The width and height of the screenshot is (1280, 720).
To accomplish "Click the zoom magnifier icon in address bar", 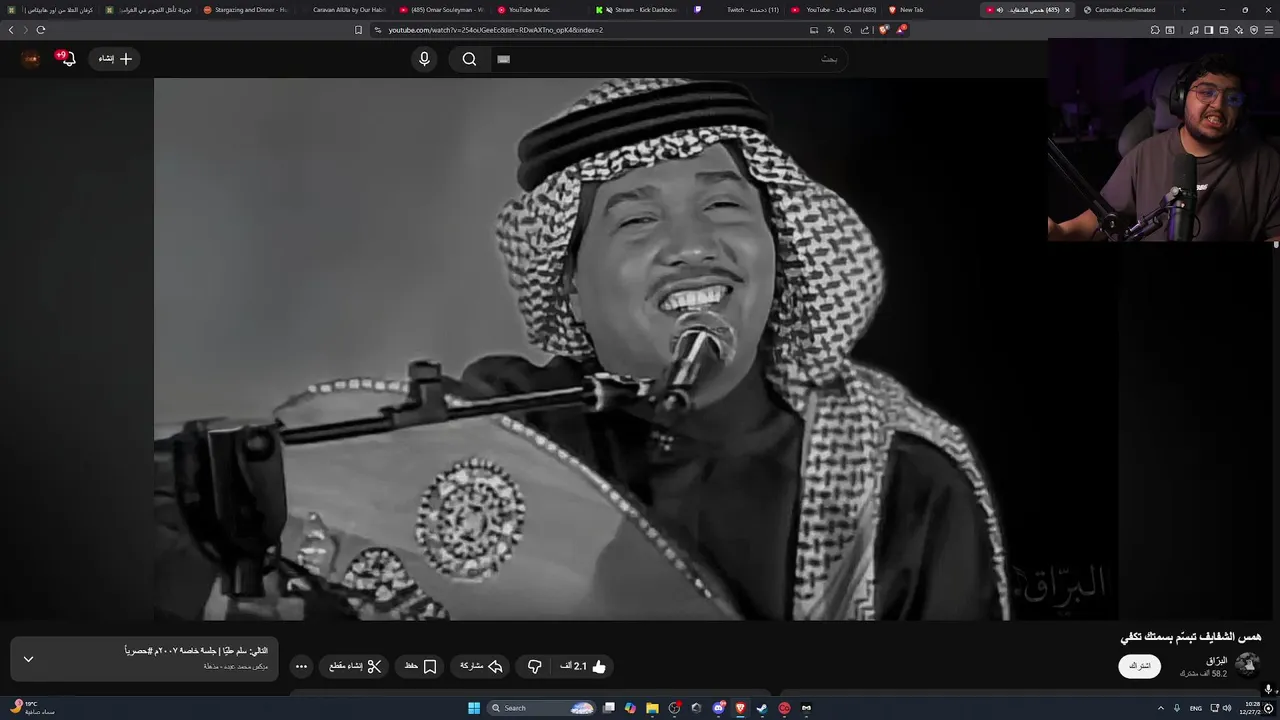I will (848, 30).
